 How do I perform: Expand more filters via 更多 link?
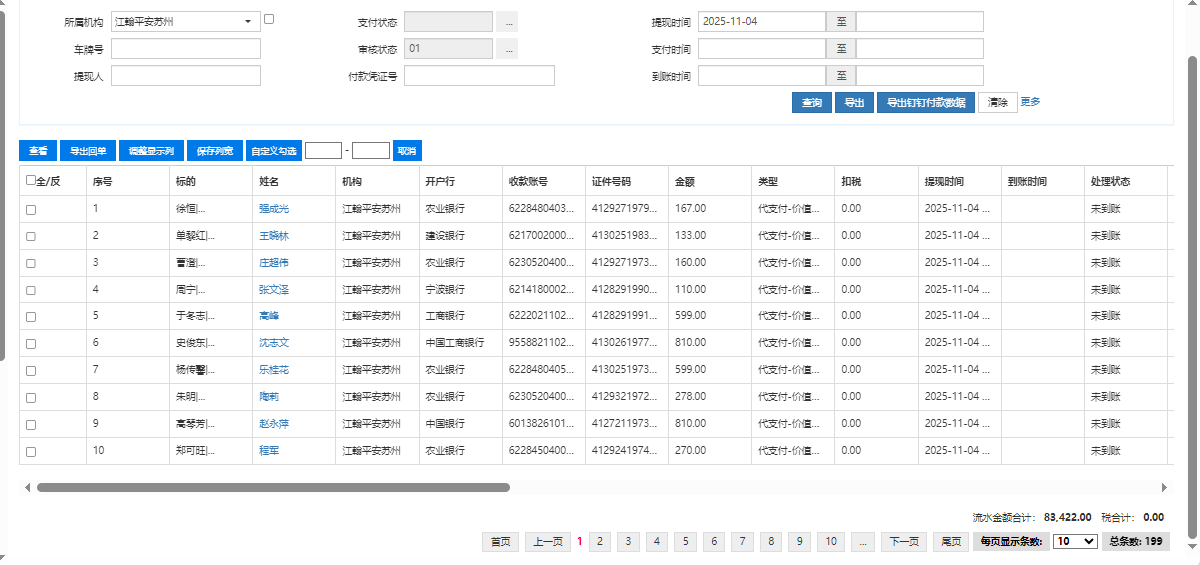1030,102
